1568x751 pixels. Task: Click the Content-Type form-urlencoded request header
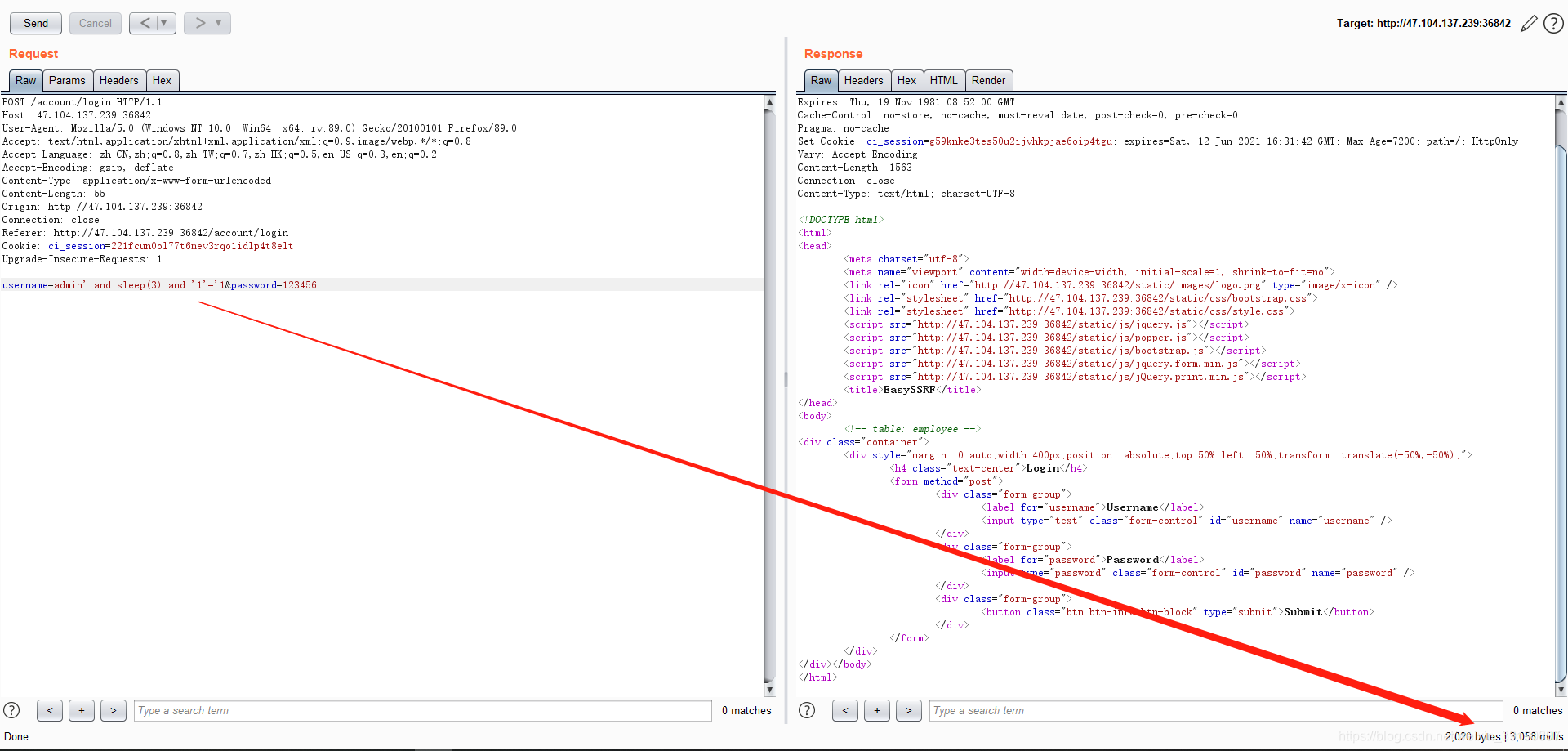point(136,181)
